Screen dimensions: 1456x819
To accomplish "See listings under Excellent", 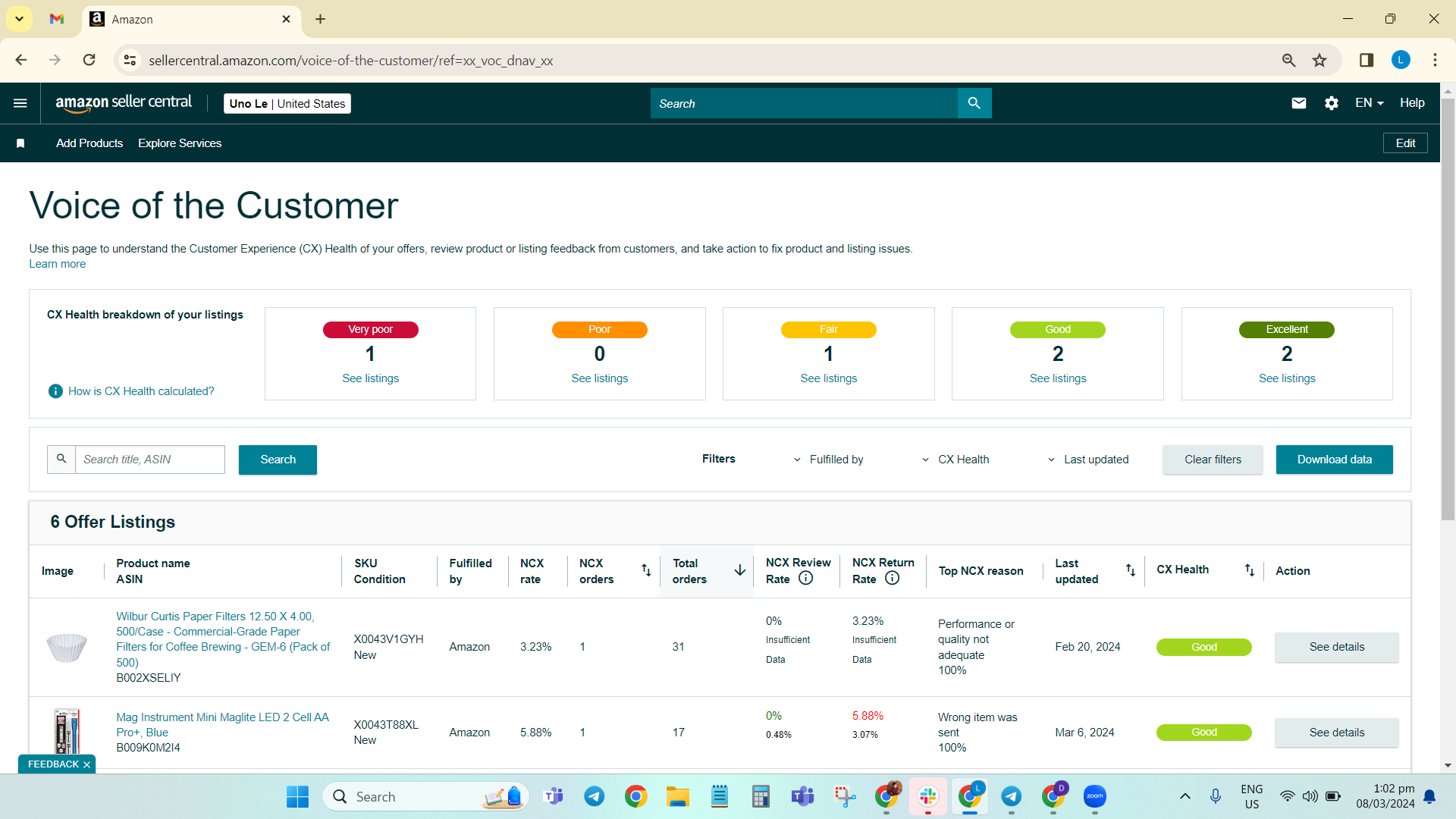I will [x=1287, y=378].
